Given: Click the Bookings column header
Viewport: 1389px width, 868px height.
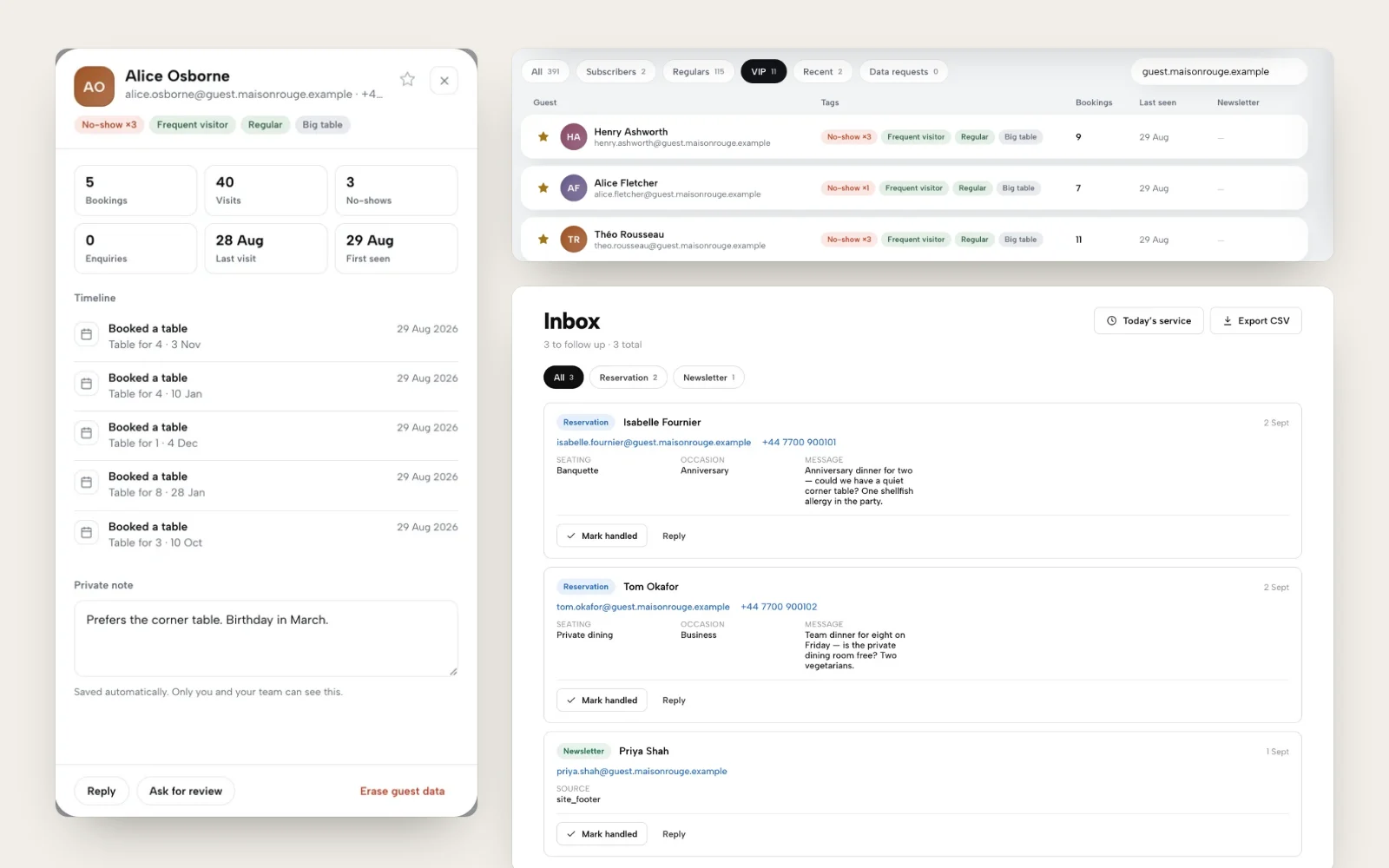Looking at the screenshot, I should (x=1094, y=102).
